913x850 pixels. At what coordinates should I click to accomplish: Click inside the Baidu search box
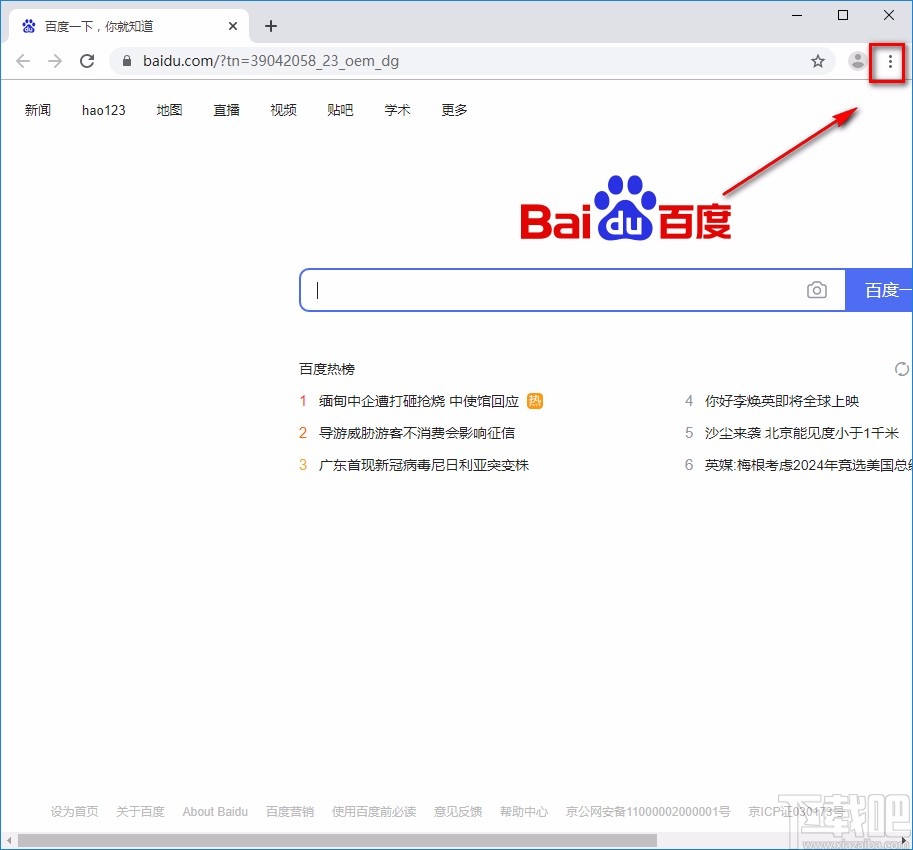[x=550, y=290]
